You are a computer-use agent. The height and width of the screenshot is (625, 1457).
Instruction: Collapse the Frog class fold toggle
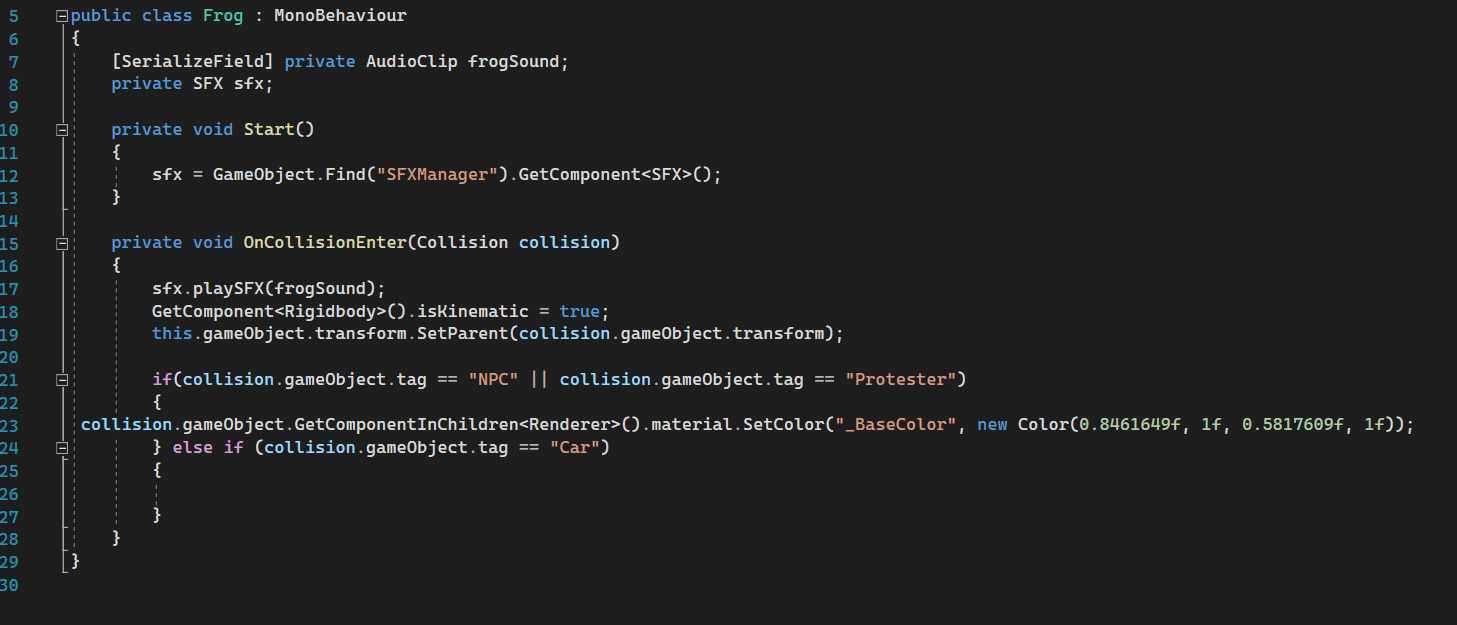pyautogui.click(x=63, y=16)
